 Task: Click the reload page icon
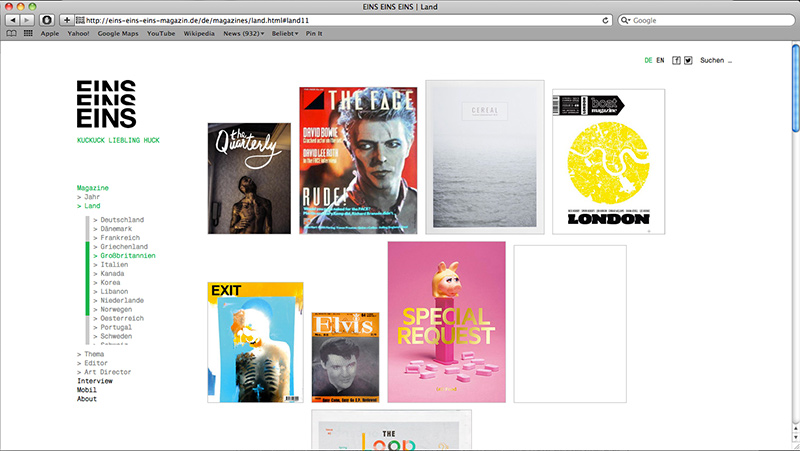pos(605,20)
